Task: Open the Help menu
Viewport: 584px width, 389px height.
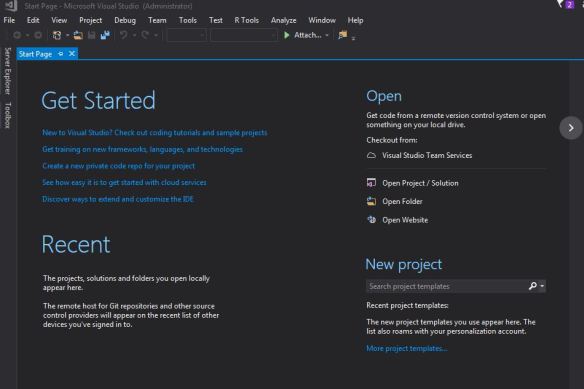Action: pyautogui.click(x=355, y=20)
